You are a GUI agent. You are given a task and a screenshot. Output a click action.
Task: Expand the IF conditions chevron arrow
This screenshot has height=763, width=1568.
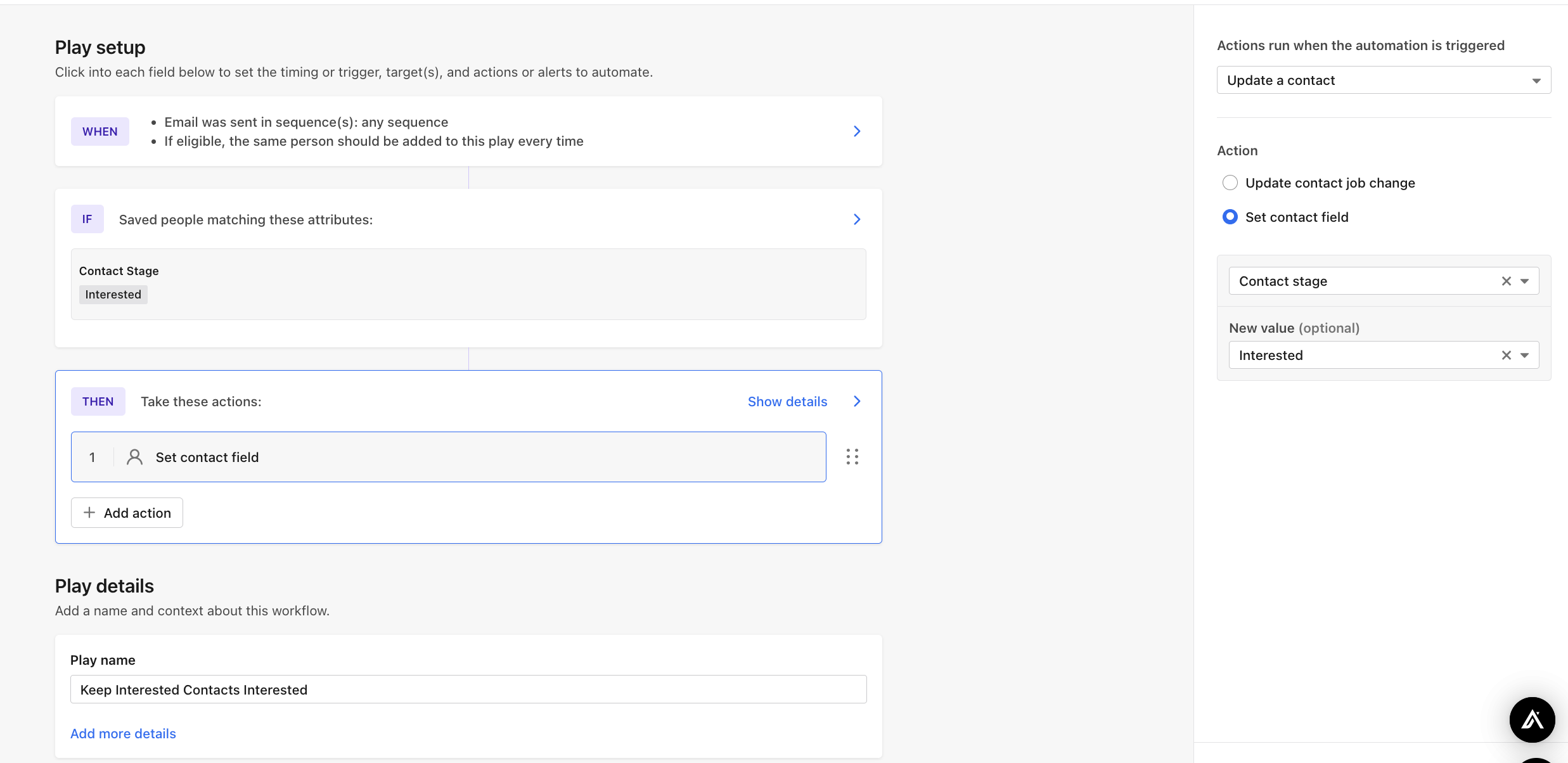point(857,219)
